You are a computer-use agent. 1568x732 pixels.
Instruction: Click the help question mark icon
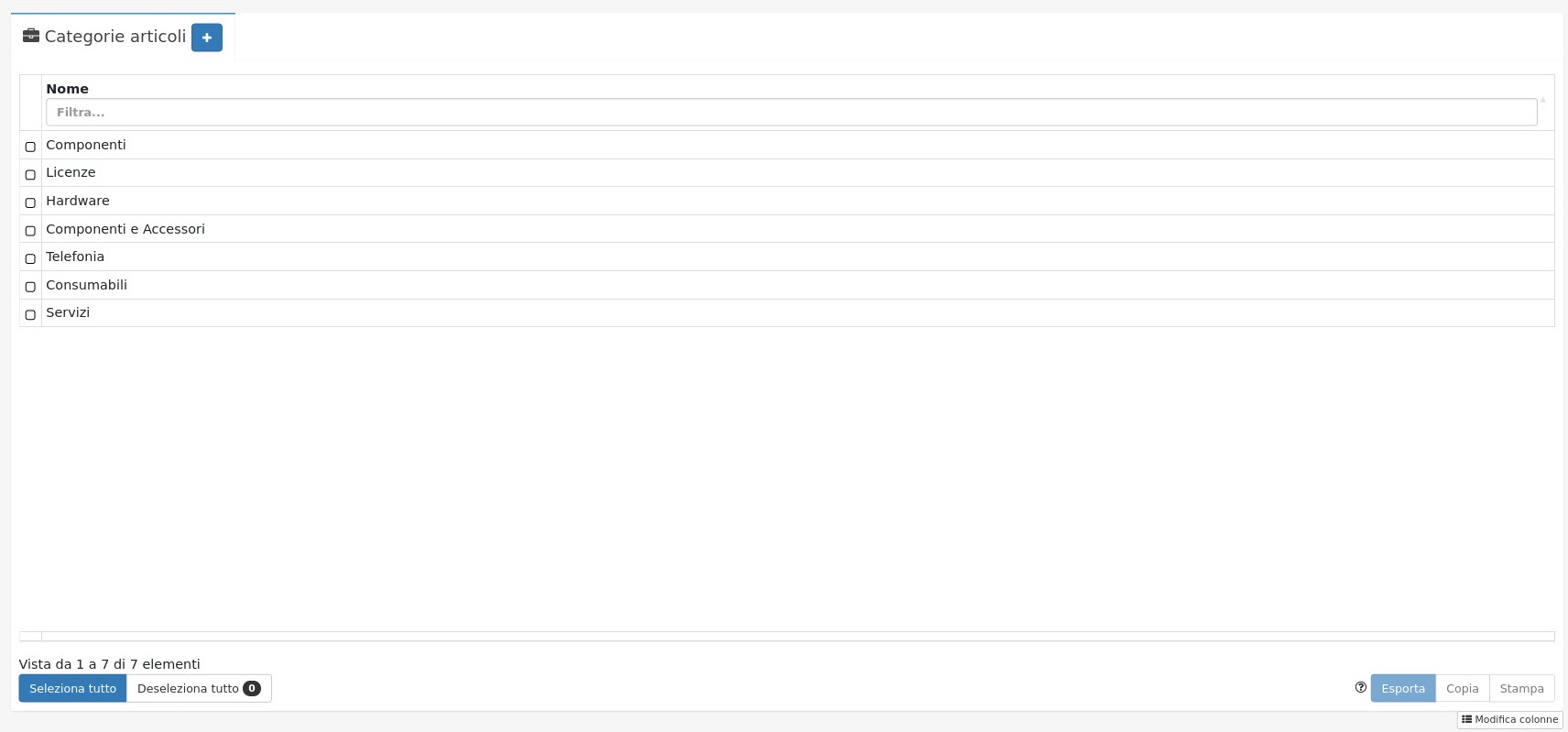tap(1361, 687)
